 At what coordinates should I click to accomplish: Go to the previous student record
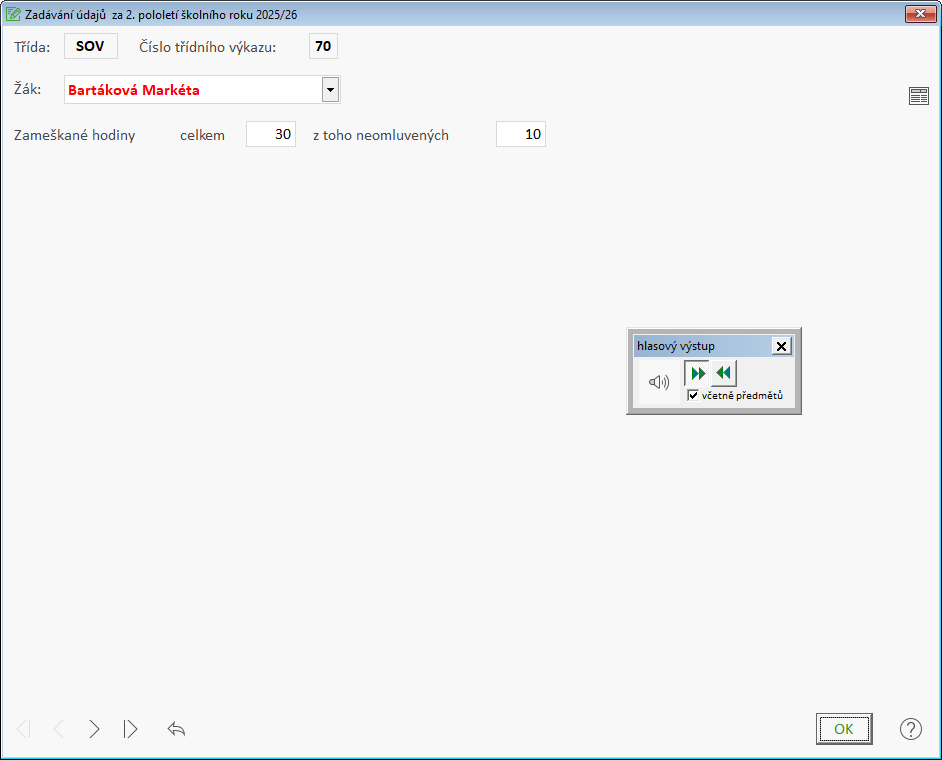58,729
